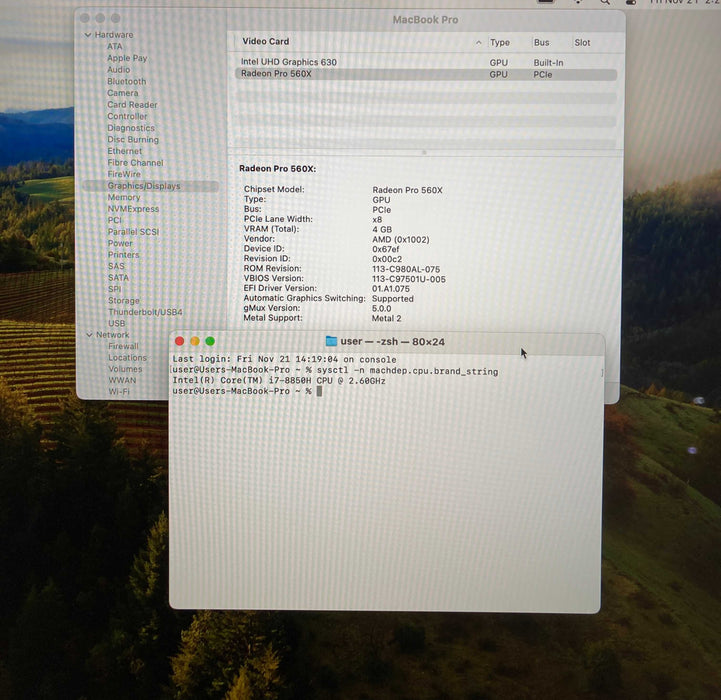The image size is (721, 700).
Task: Sort by the Slot column header
Action: pyautogui.click(x=582, y=42)
